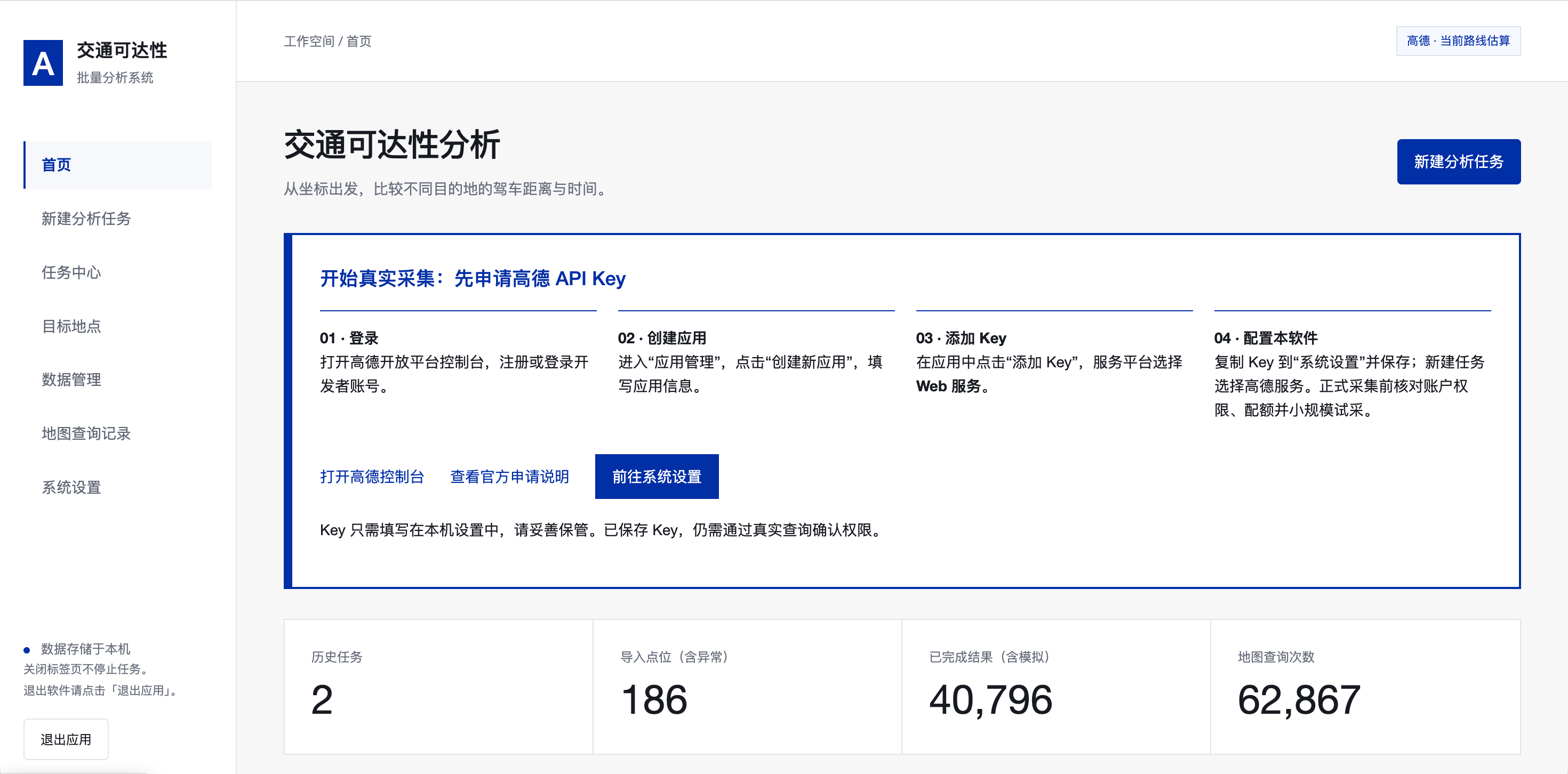Click the step heading 03 · 添加 Key
Screen dimensions: 1568x774
(x=961, y=338)
